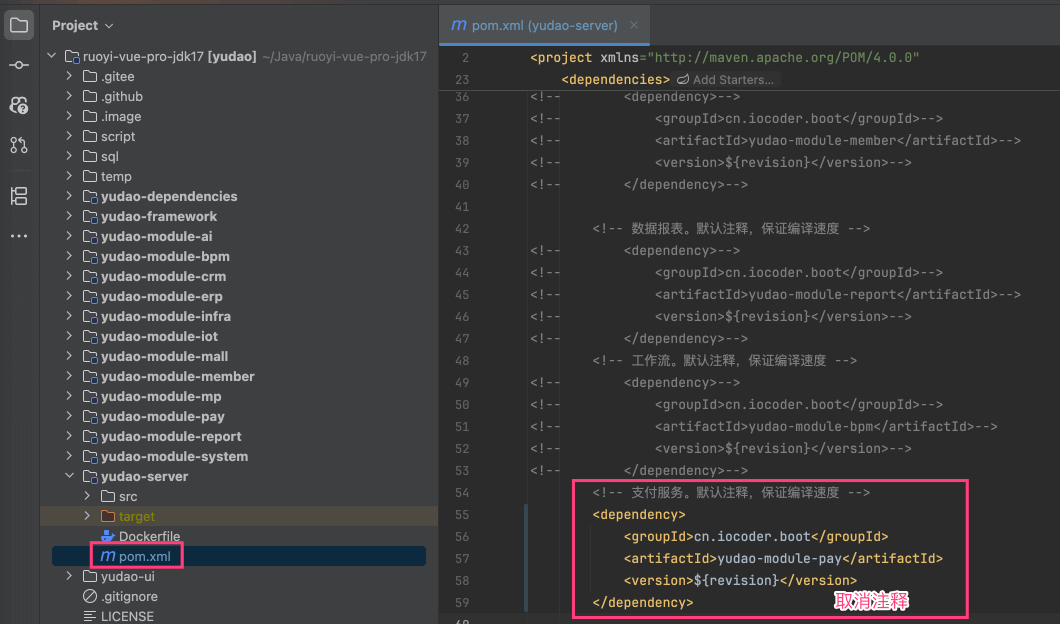Expand the yudao-module-pay module
1060x624 pixels.
point(69,416)
